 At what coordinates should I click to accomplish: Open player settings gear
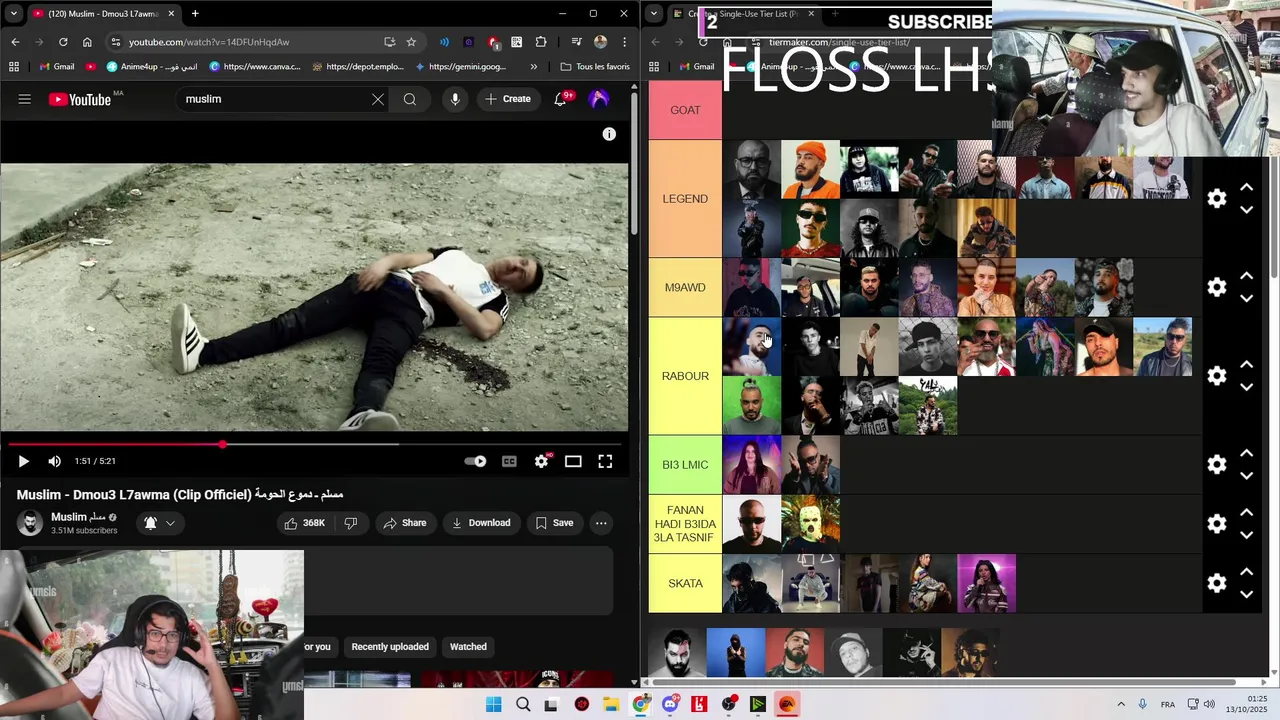tap(541, 461)
